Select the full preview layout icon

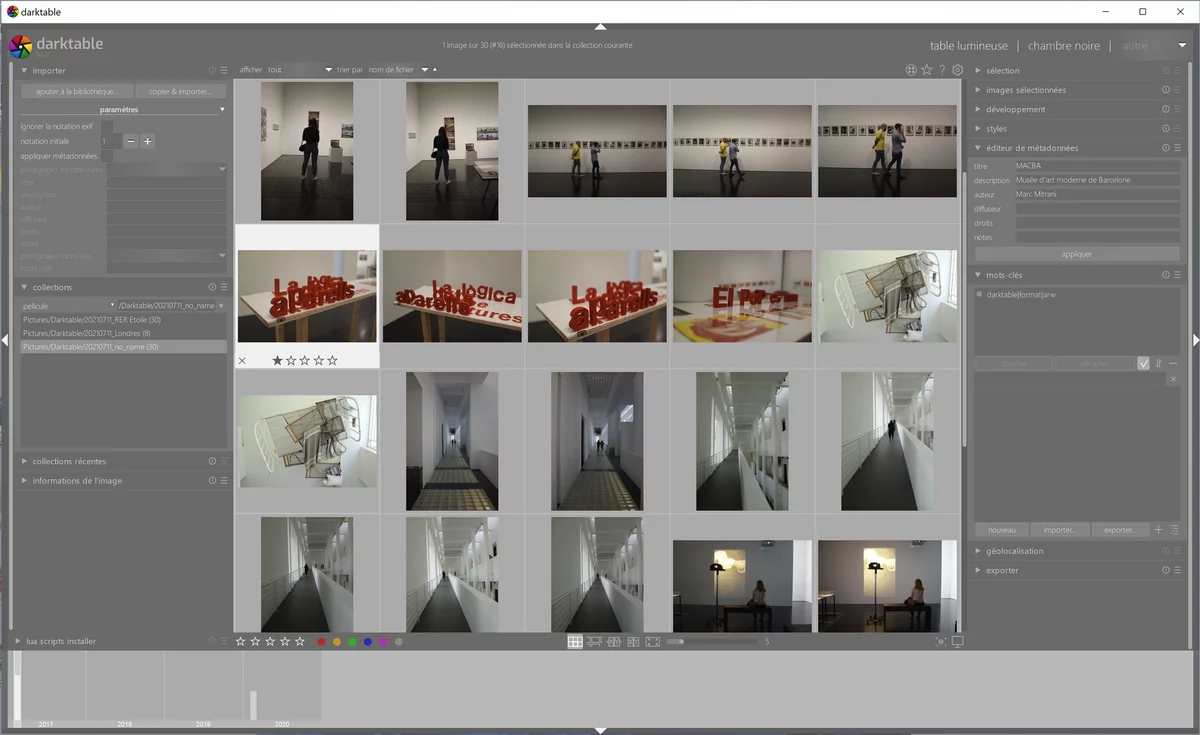click(x=653, y=642)
